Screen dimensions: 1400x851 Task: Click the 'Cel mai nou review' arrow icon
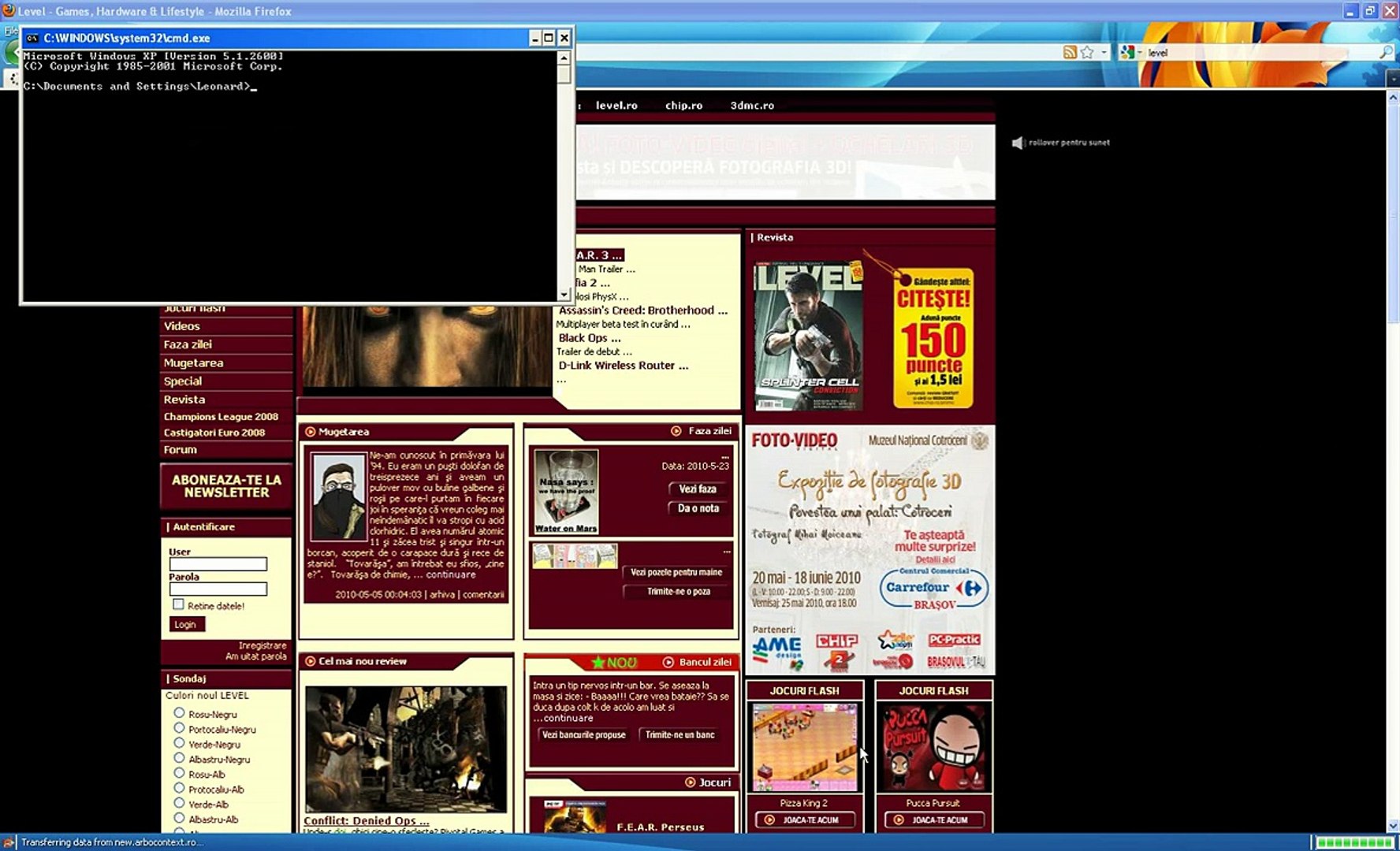(x=311, y=662)
